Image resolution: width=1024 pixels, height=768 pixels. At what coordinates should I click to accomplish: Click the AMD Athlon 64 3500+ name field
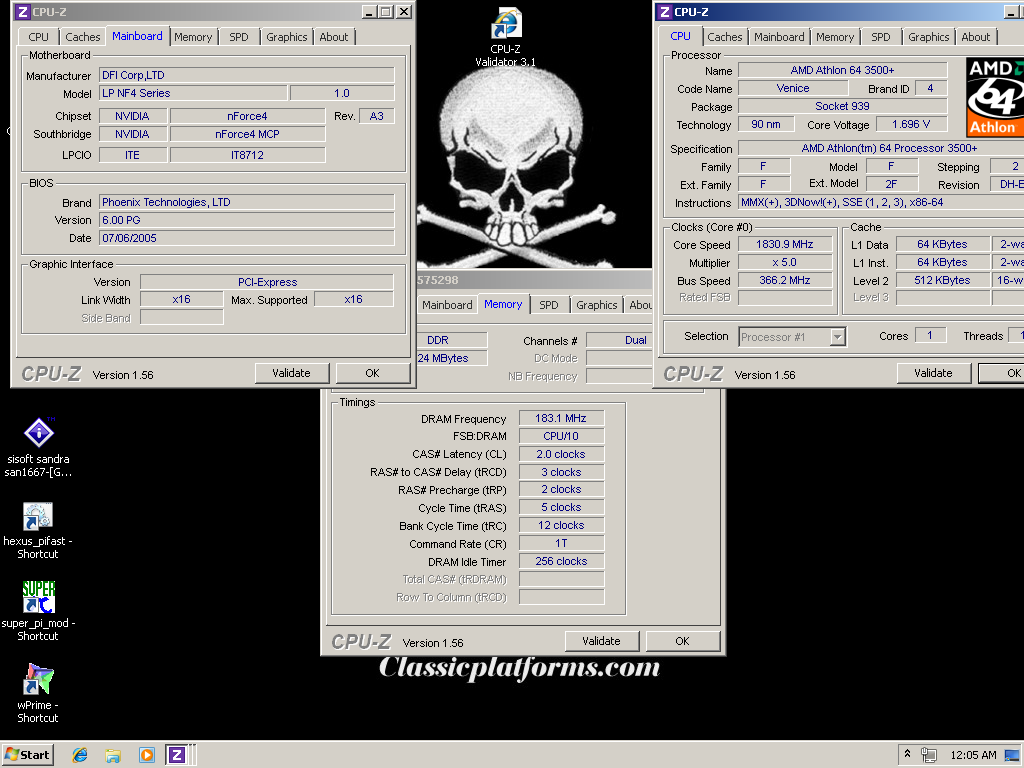point(842,70)
